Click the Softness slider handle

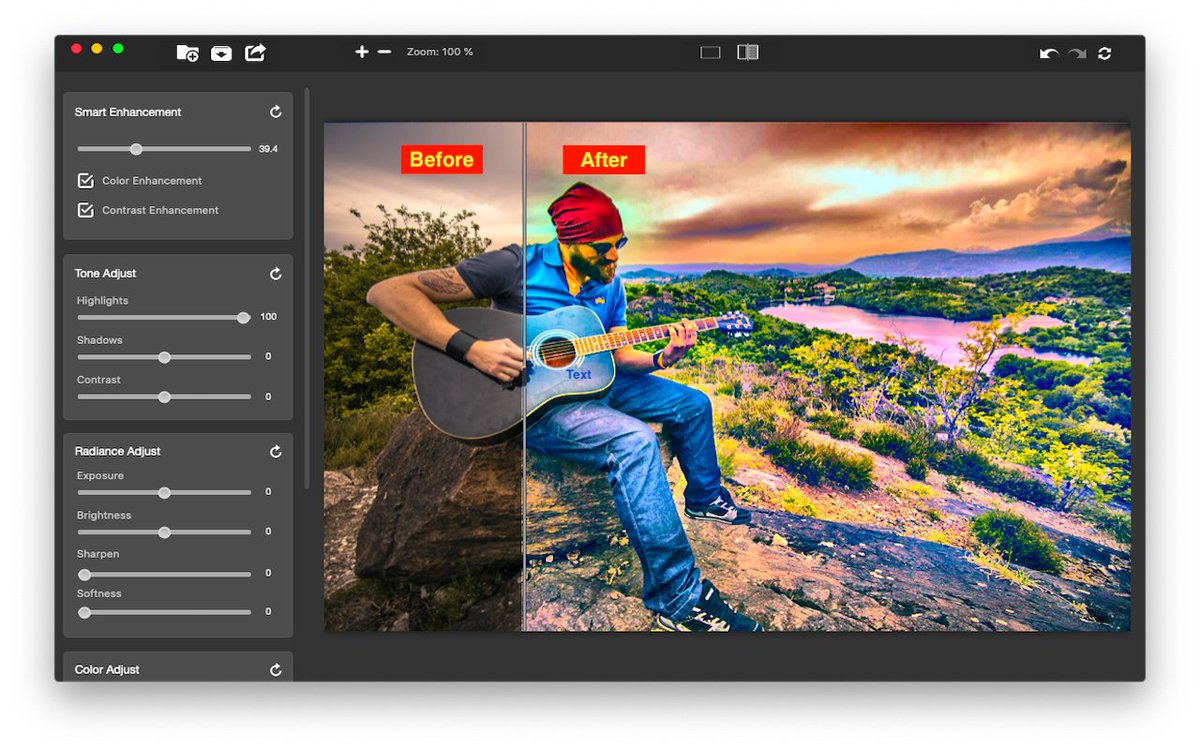tap(84, 612)
